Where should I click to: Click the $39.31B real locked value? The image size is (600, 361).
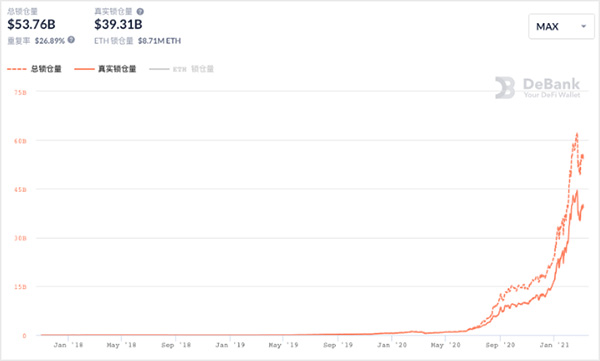coord(118,25)
